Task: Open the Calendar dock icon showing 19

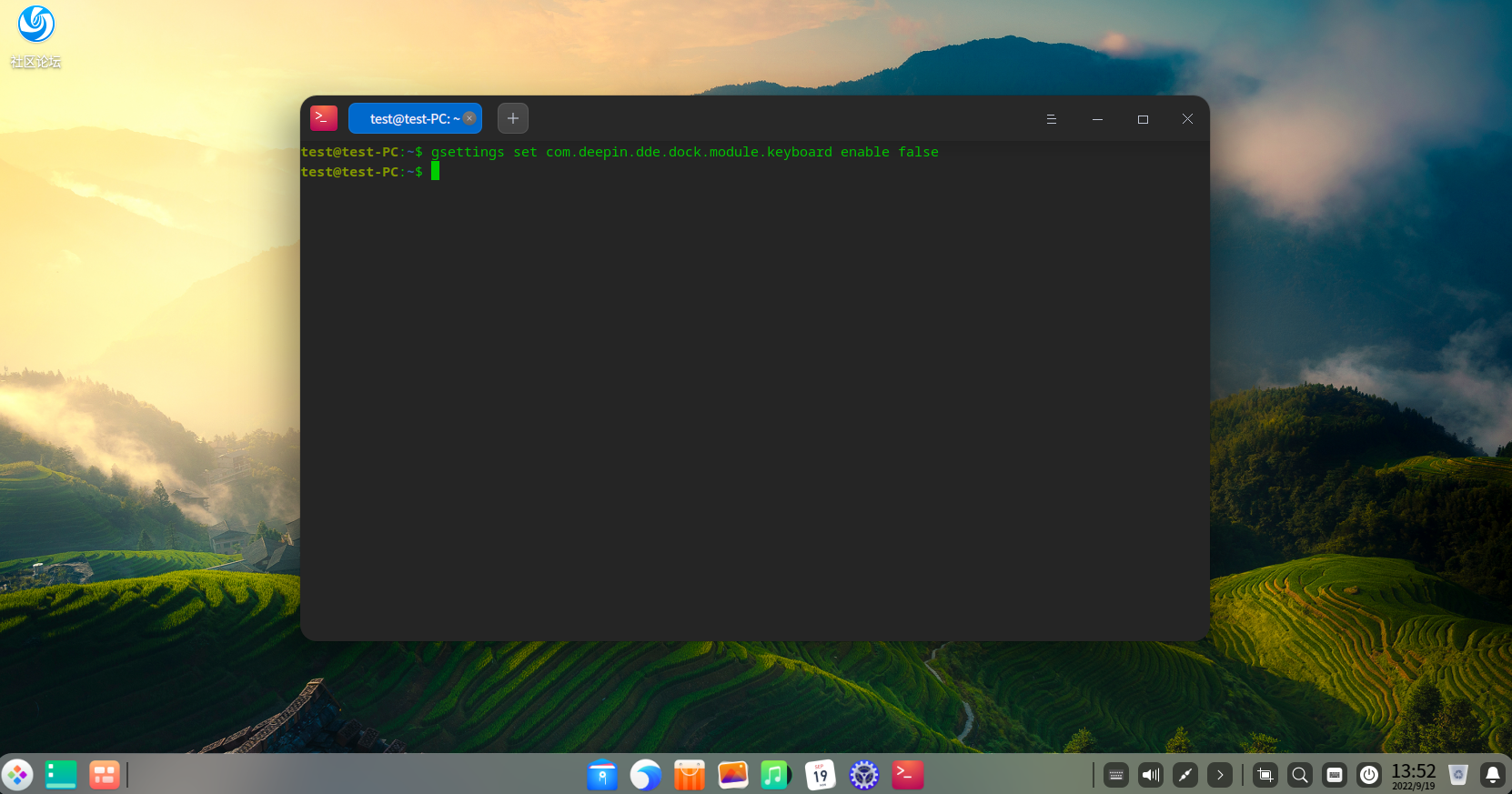Action: [821, 775]
